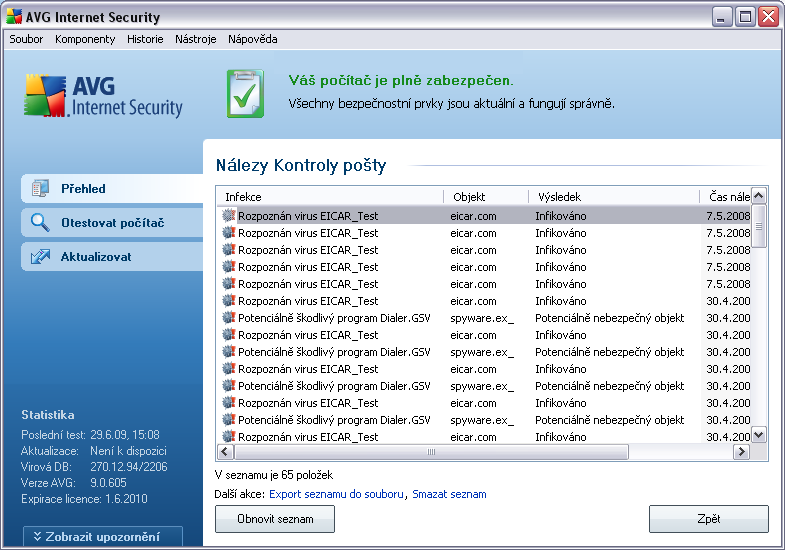The width and height of the screenshot is (785, 550).
Task: Click the horizontal scrollbar left arrow
Action: pyautogui.click(x=225, y=452)
